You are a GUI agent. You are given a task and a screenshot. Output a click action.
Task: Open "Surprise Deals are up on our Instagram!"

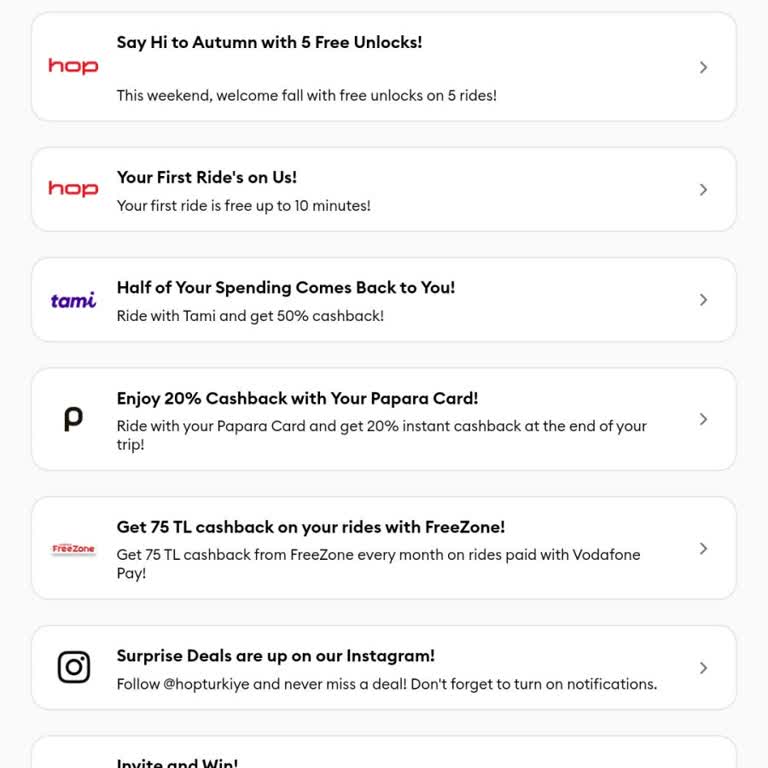(275, 656)
